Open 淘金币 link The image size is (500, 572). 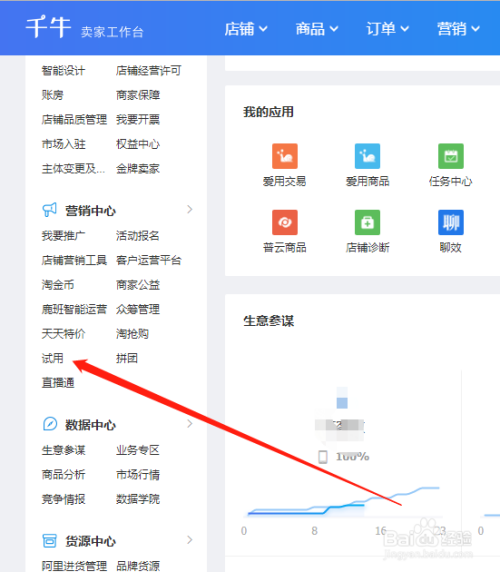pos(58,285)
